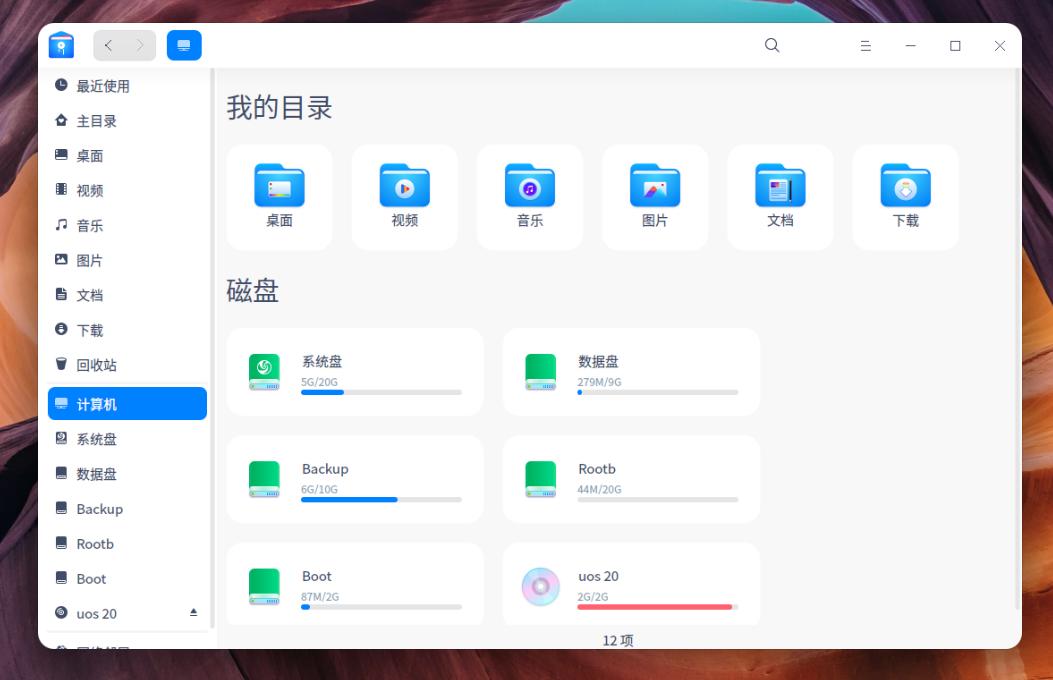
Task: Open the 下载 folder icon
Action: point(905,185)
